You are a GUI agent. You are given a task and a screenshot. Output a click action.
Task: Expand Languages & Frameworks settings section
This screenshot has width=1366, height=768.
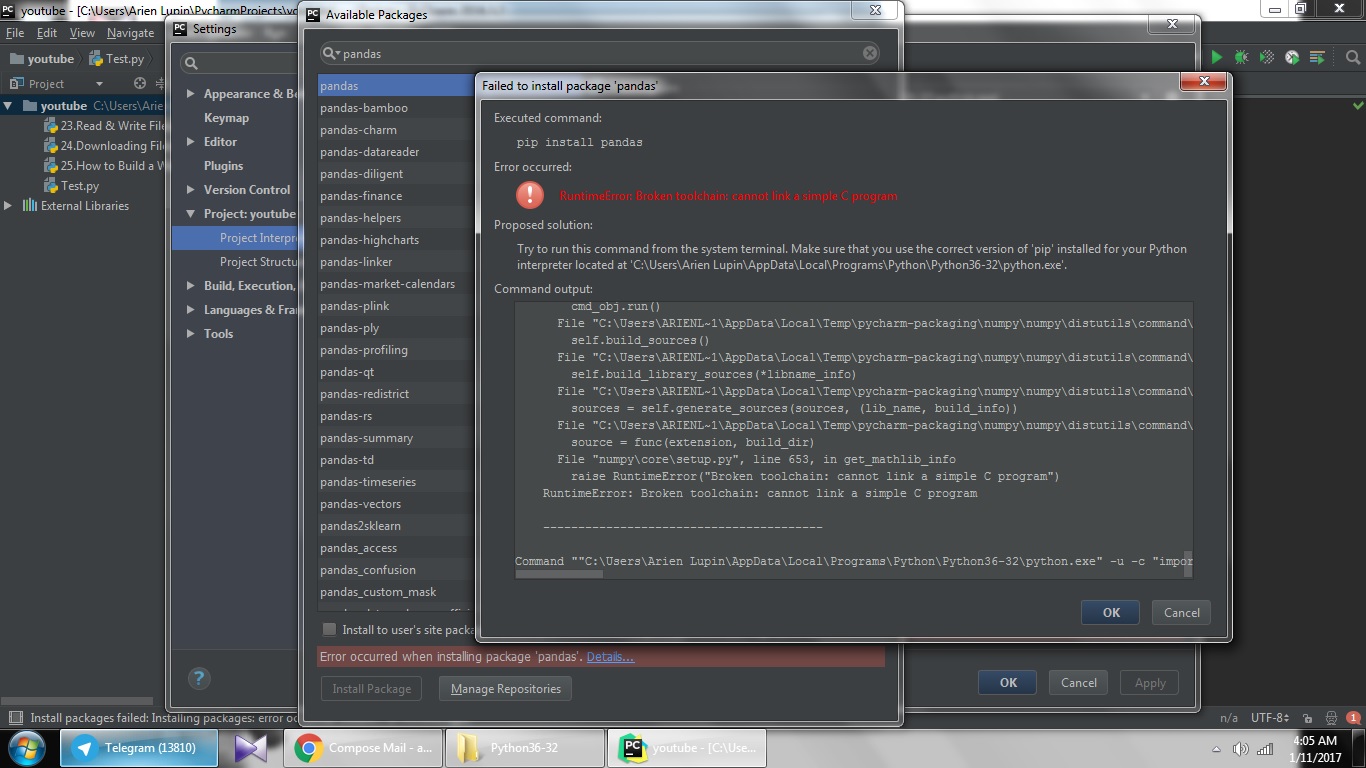point(191,309)
